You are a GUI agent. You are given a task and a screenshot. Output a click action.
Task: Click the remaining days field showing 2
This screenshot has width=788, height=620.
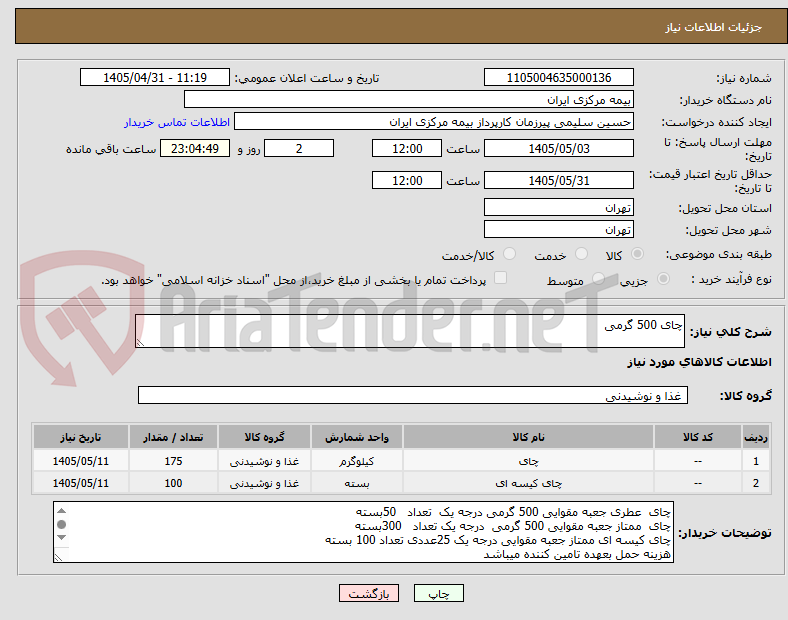(299, 149)
